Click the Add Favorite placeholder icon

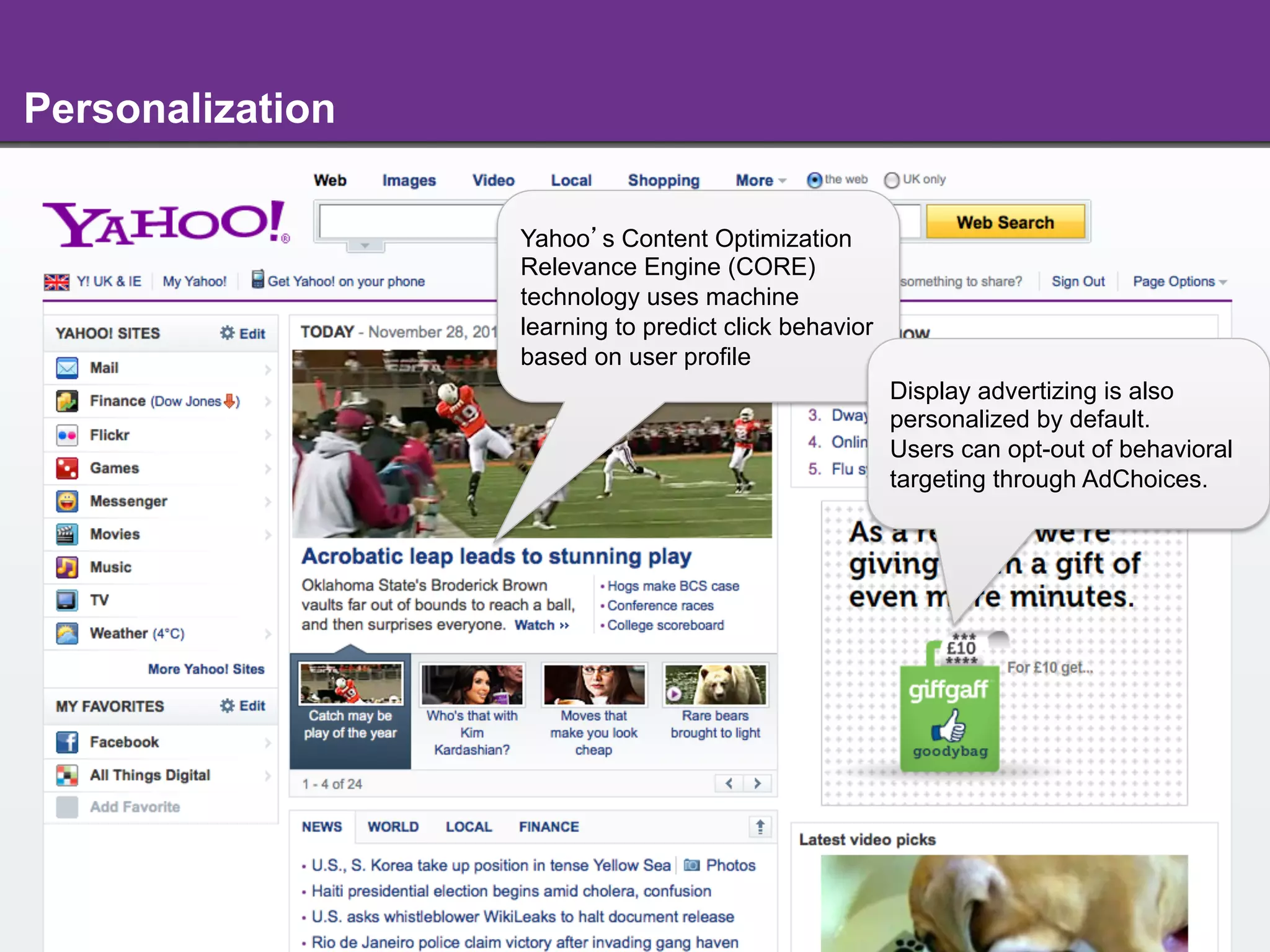pyautogui.click(x=67, y=807)
